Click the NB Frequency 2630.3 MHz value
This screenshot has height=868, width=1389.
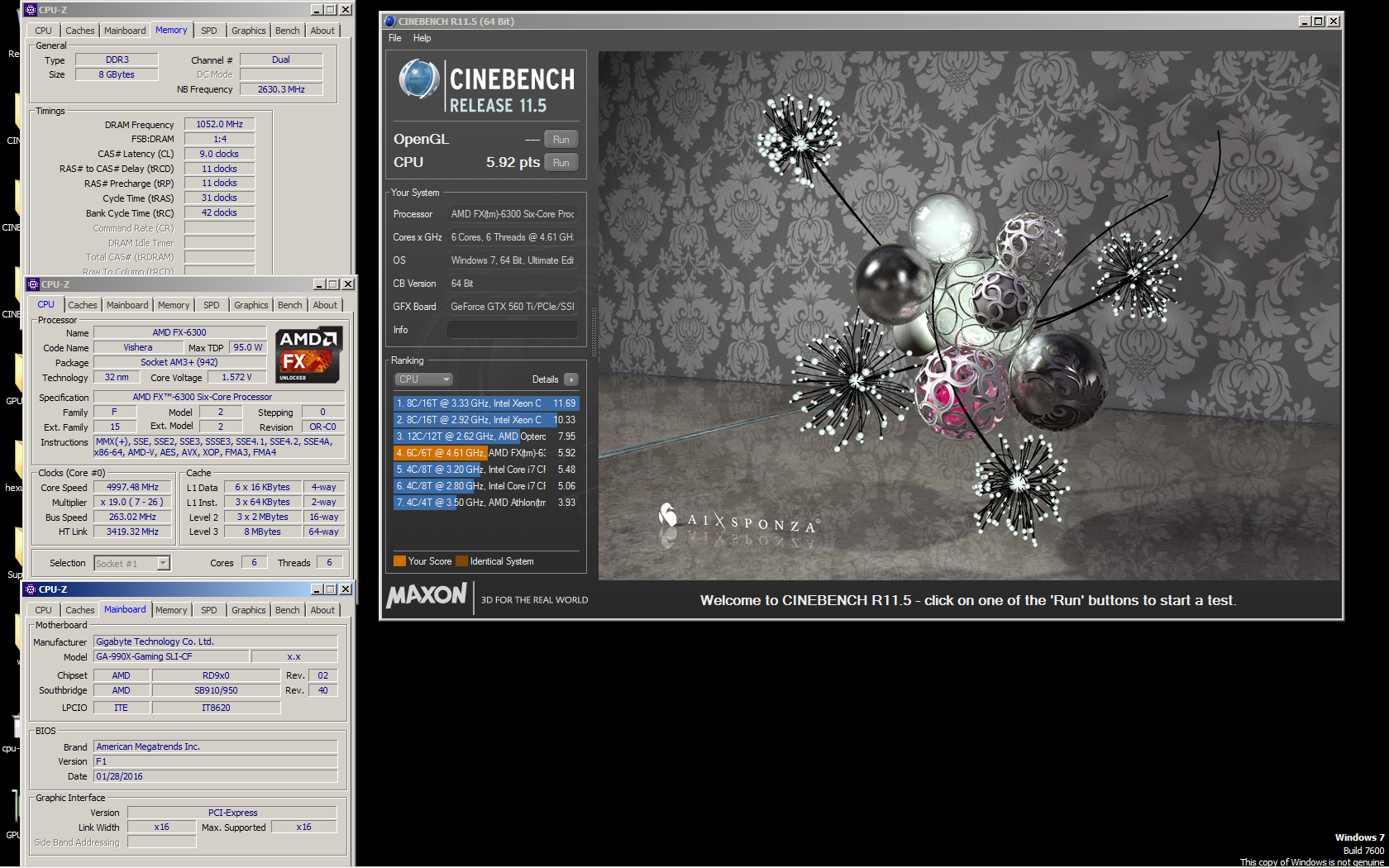tap(281, 89)
